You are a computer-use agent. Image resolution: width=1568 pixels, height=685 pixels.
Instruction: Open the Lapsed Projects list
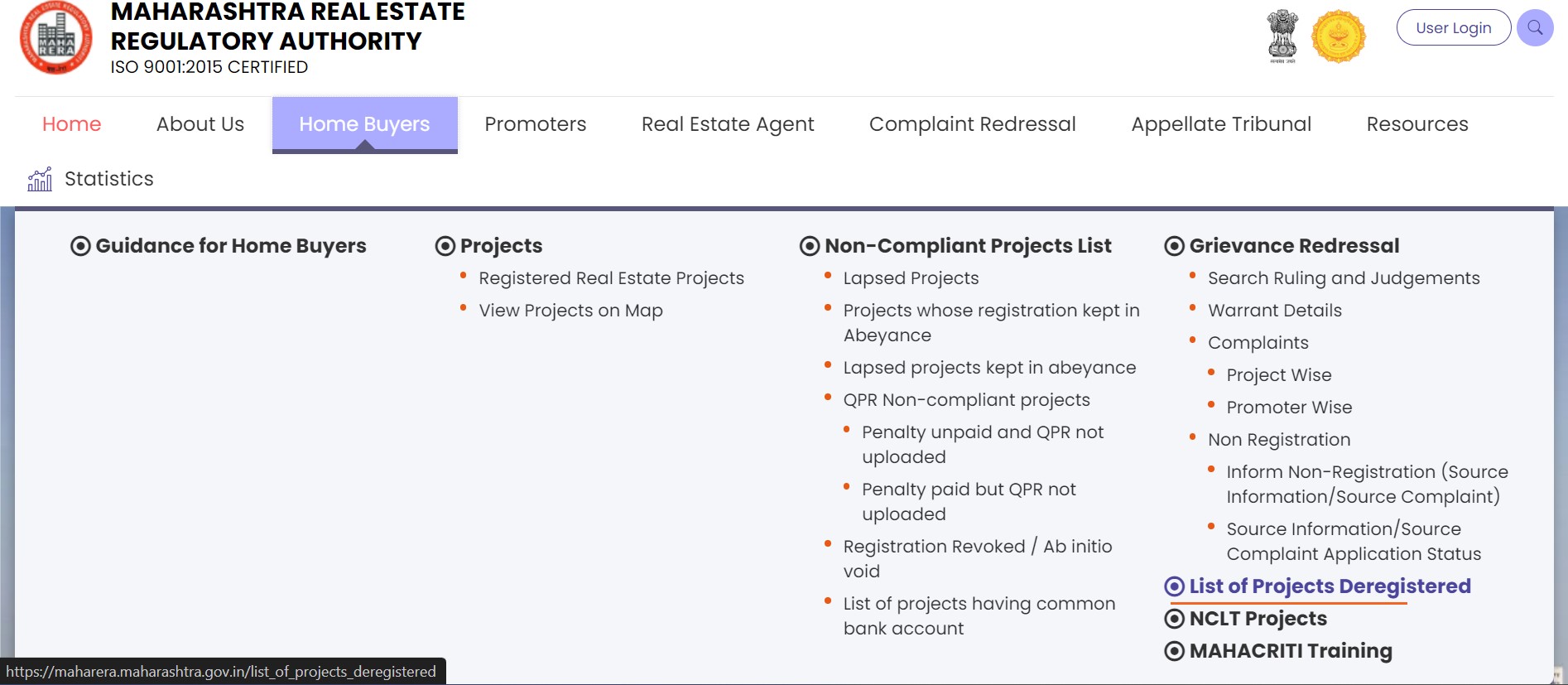click(911, 278)
